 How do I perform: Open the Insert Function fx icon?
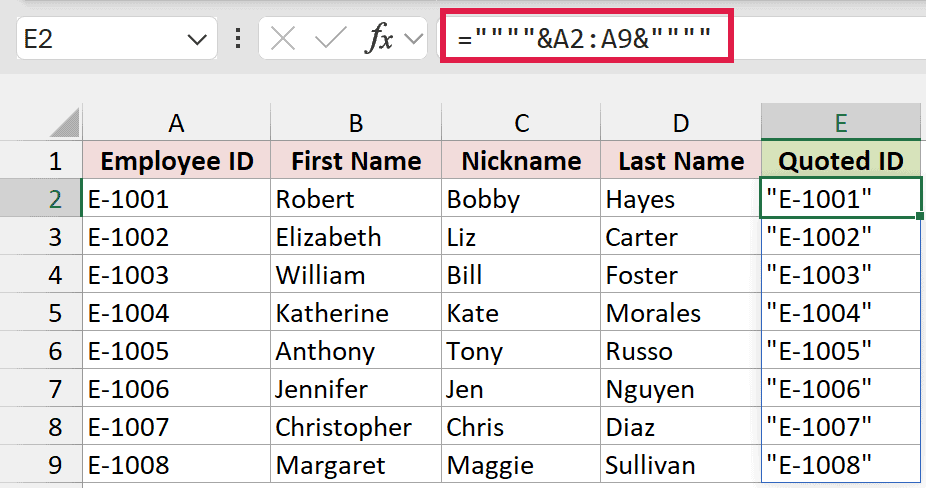[x=380, y=39]
